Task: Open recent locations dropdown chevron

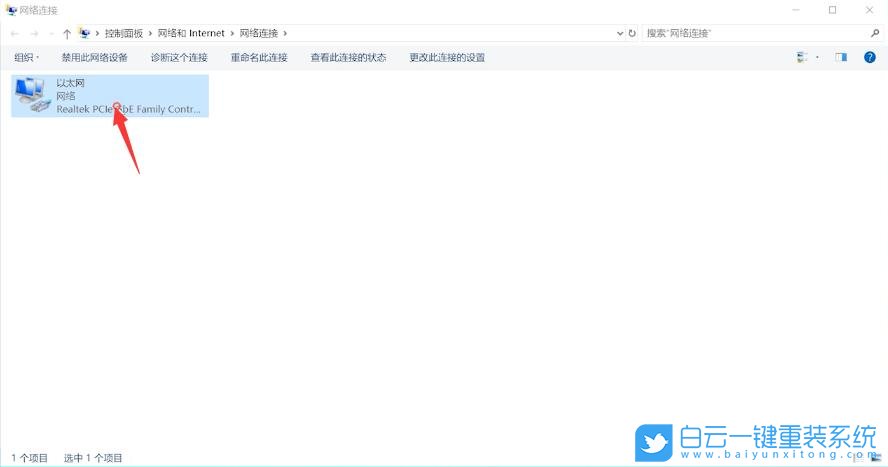Action: click(x=50, y=33)
